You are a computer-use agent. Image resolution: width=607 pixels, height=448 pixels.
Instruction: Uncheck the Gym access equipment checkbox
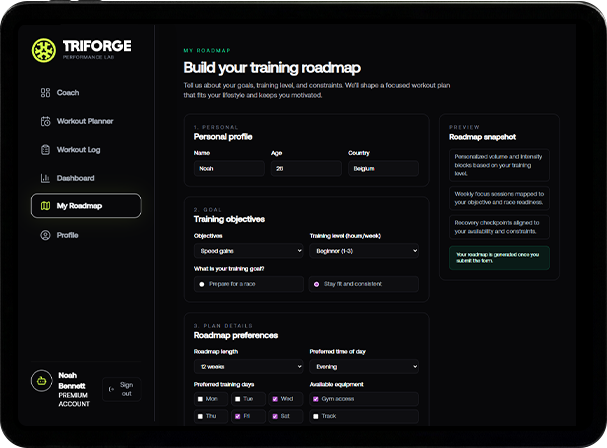click(x=316, y=398)
